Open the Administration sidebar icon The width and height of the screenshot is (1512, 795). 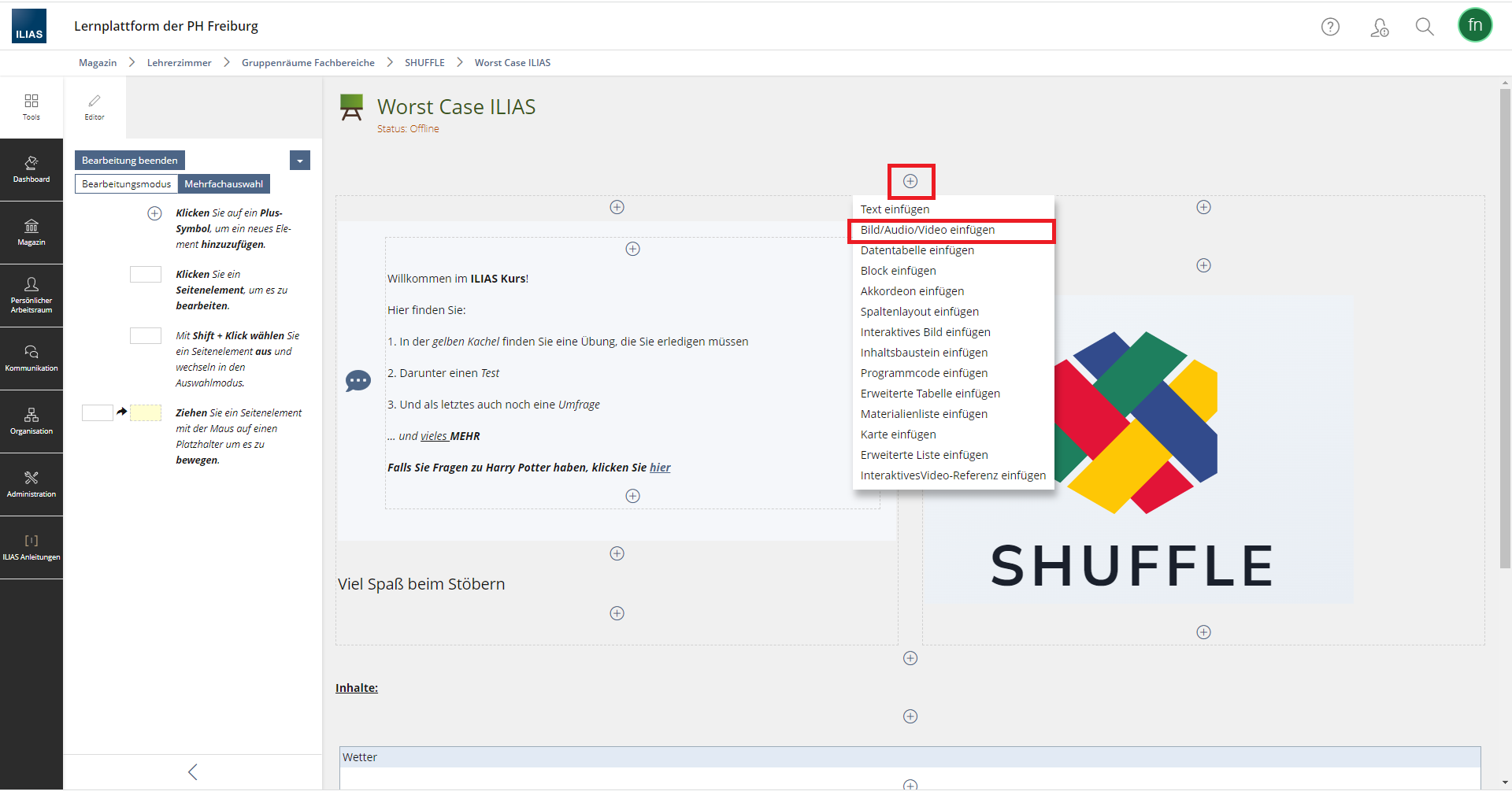(x=31, y=484)
